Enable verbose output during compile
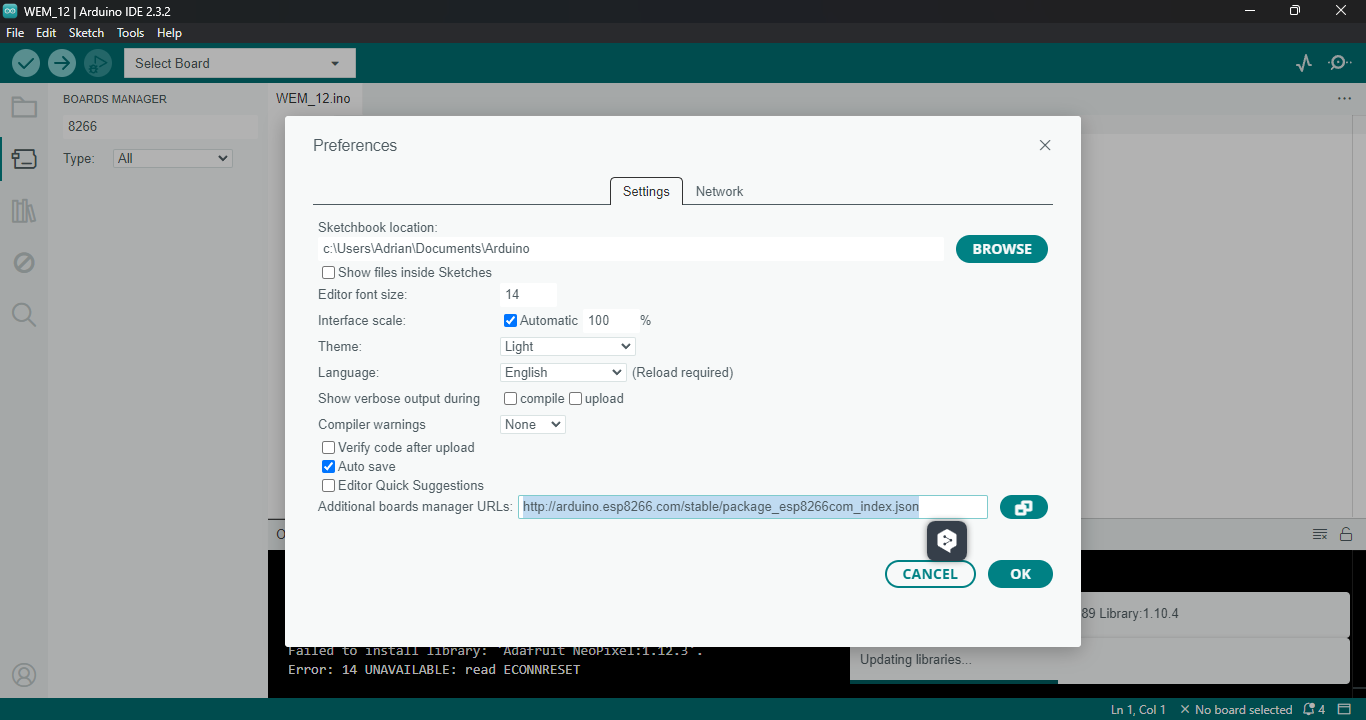Image resolution: width=1366 pixels, height=720 pixels. tap(510, 398)
